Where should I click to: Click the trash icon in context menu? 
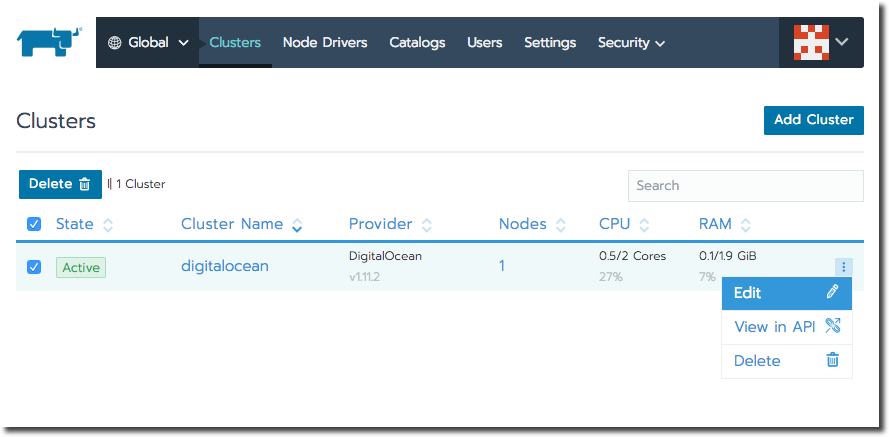(832, 359)
